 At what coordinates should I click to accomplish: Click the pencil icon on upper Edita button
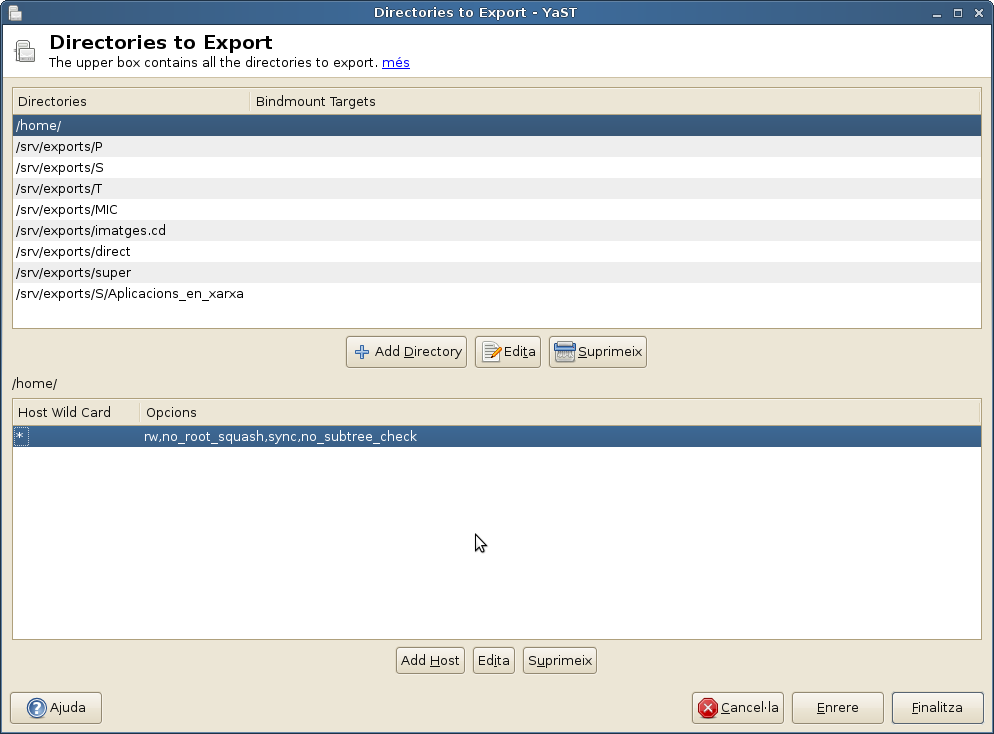tap(491, 352)
